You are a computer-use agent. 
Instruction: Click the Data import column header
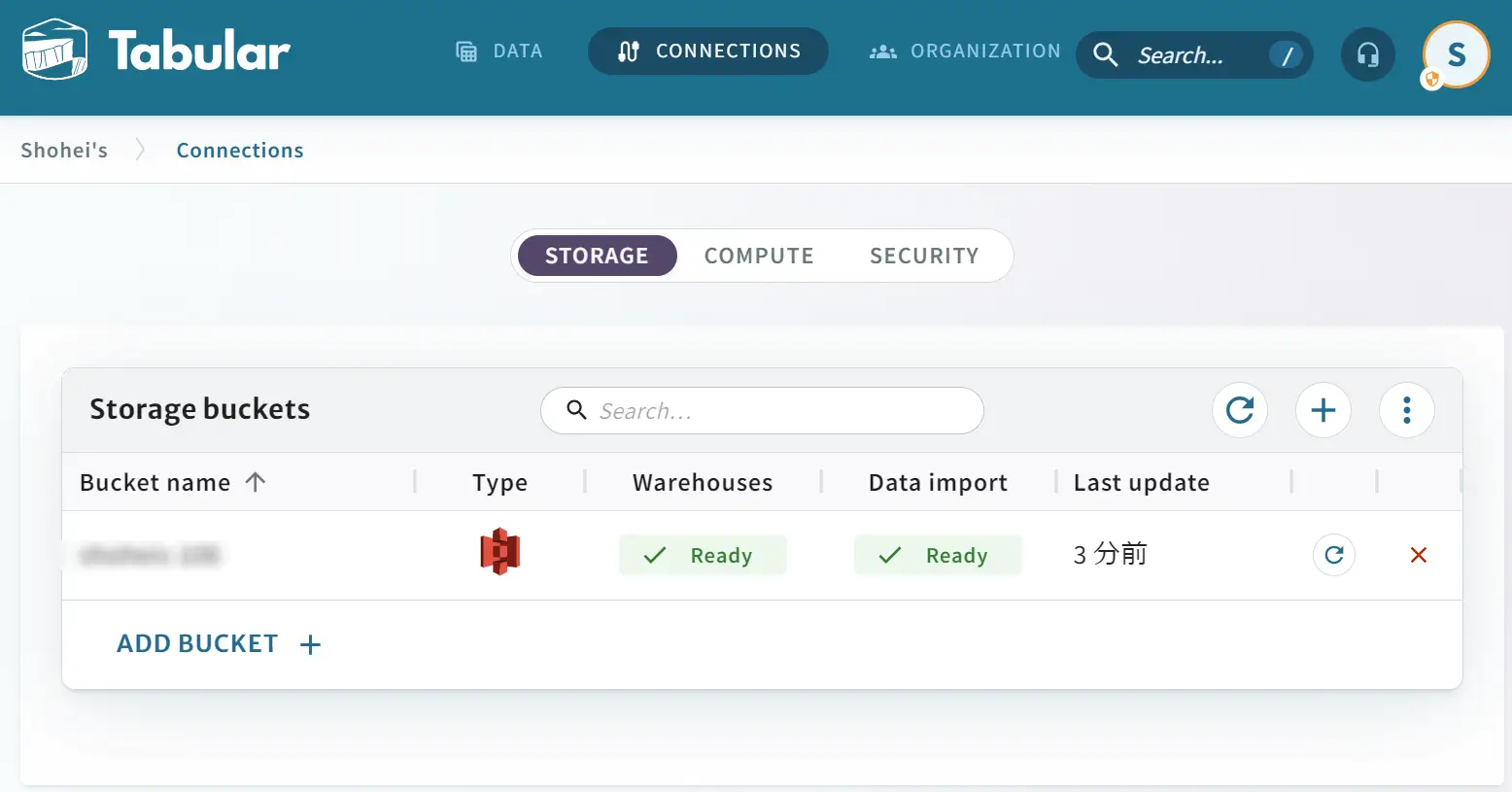coord(938,483)
